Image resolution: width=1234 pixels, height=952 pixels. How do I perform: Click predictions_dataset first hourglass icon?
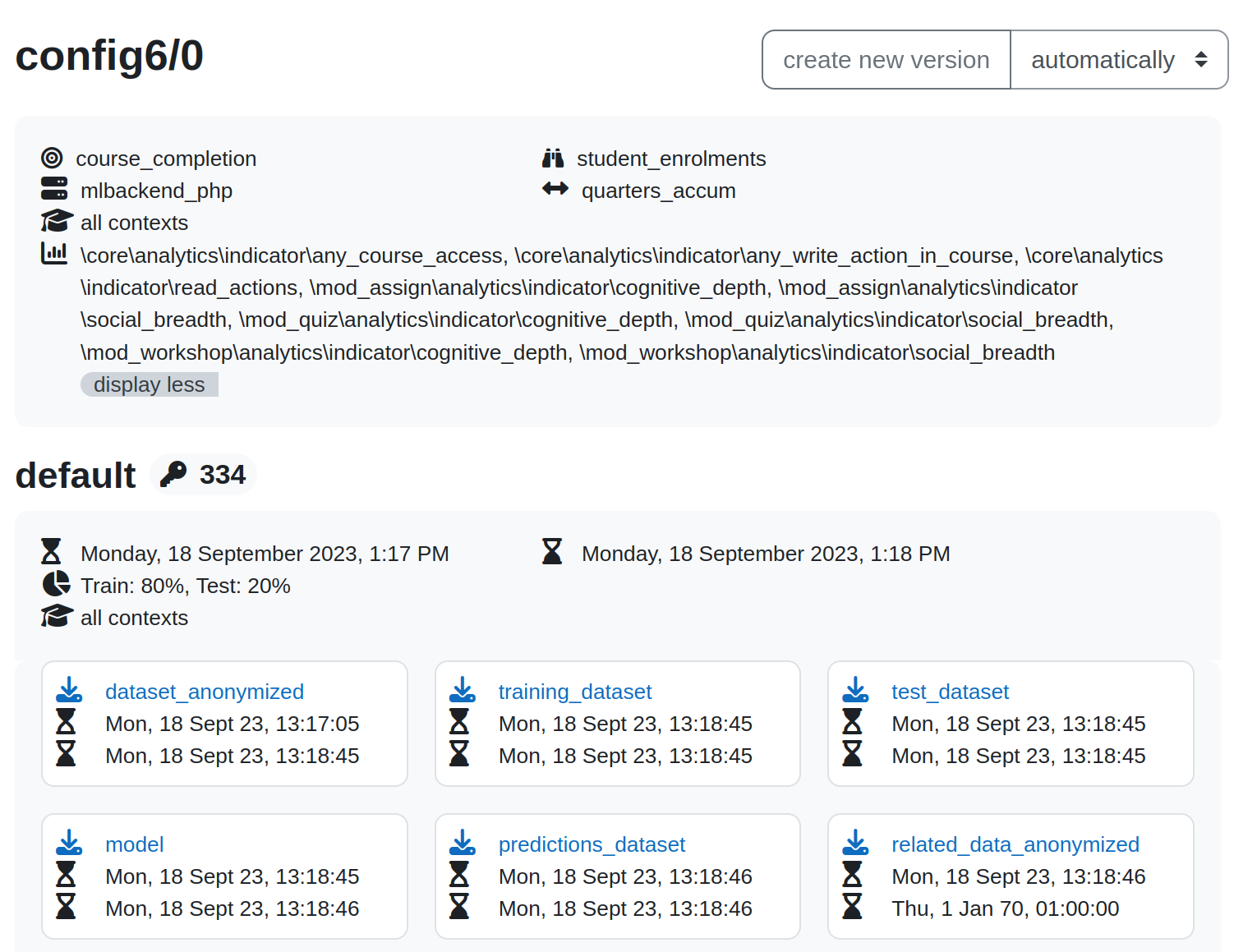459,875
